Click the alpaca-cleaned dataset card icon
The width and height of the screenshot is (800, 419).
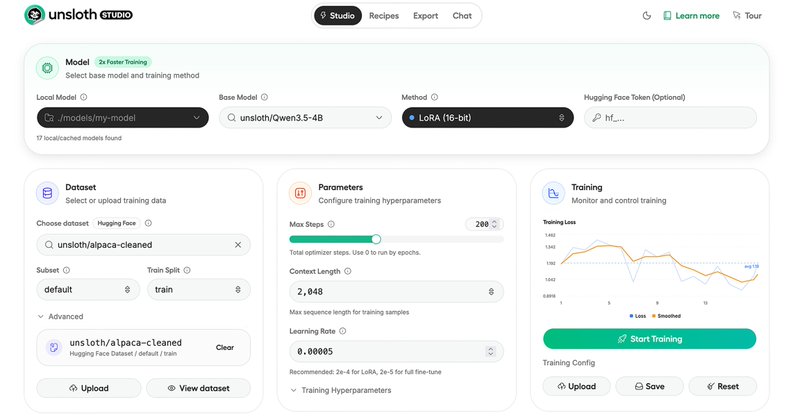pos(53,348)
